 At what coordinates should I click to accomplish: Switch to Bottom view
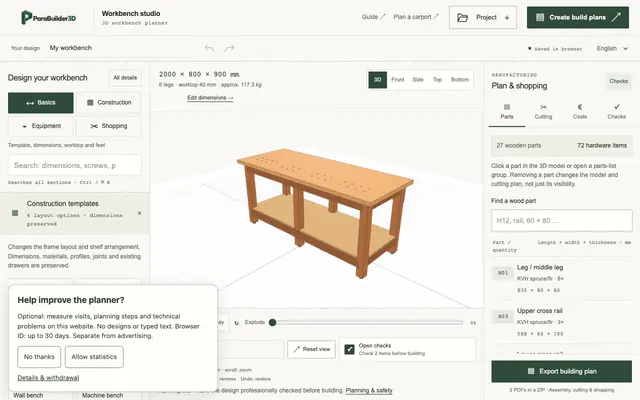click(460, 80)
